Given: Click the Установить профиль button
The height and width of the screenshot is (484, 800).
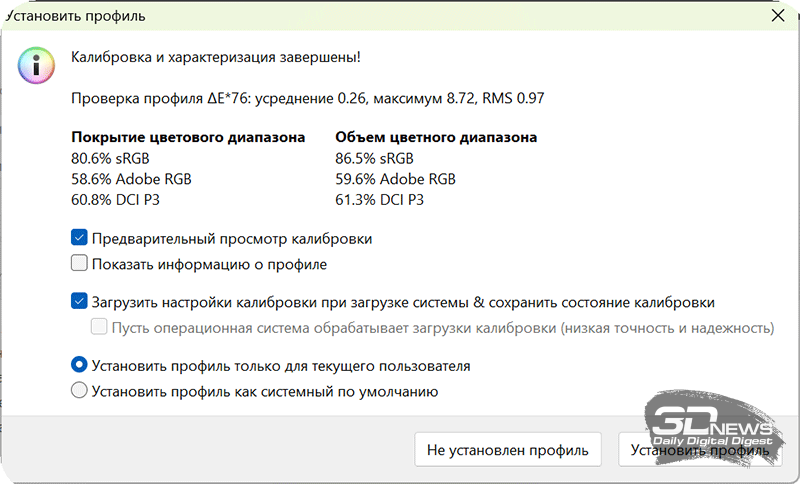Looking at the screenshot, I should click(x=699, y=450).
